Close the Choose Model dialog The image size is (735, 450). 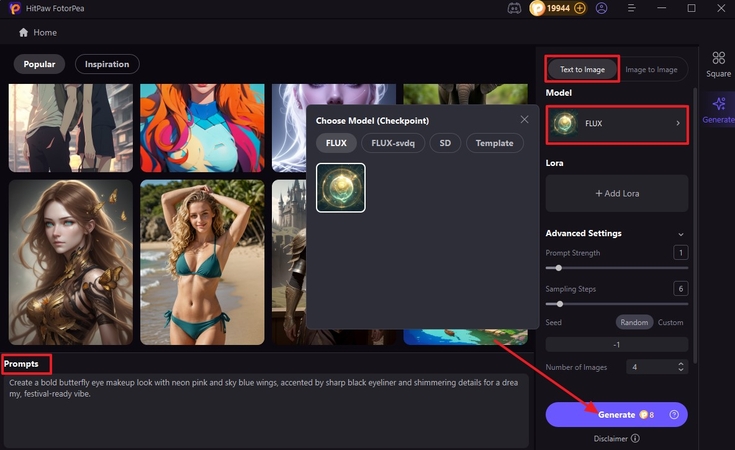pos(525,120)
